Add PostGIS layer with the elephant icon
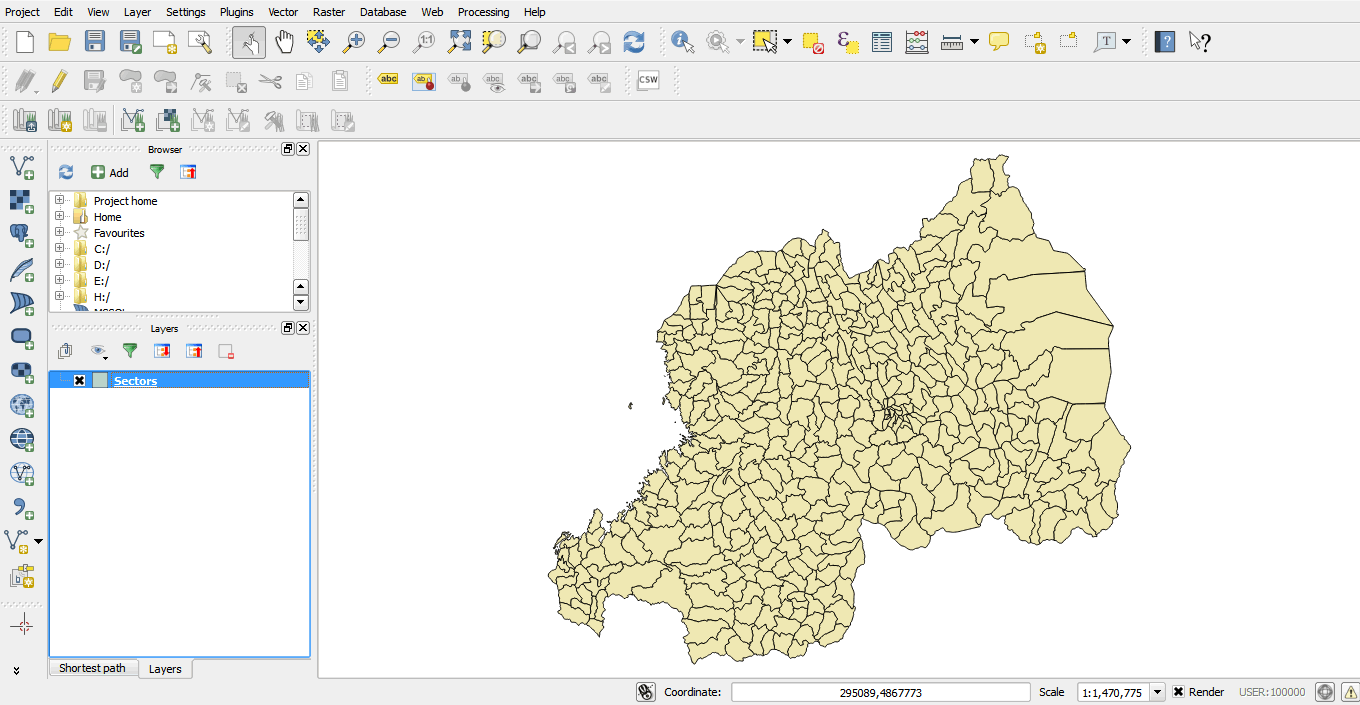 click(22, 236)
